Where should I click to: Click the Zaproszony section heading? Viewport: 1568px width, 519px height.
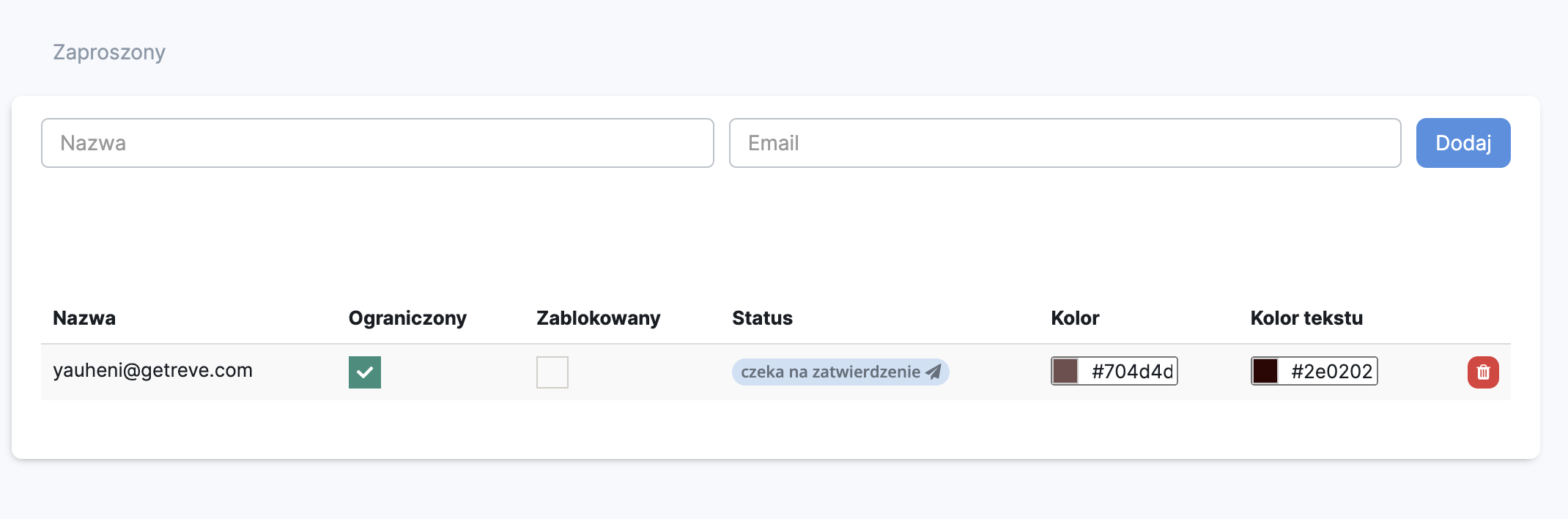109,52
